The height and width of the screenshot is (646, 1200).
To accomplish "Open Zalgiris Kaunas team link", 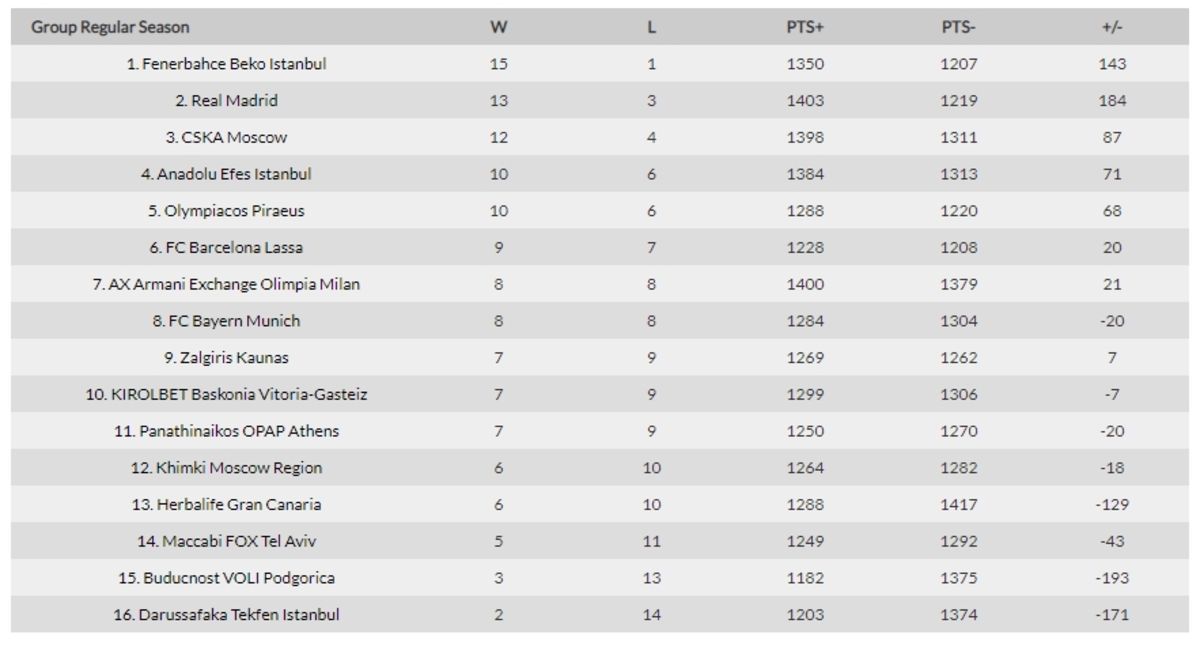I will click(x=227, y=358).
